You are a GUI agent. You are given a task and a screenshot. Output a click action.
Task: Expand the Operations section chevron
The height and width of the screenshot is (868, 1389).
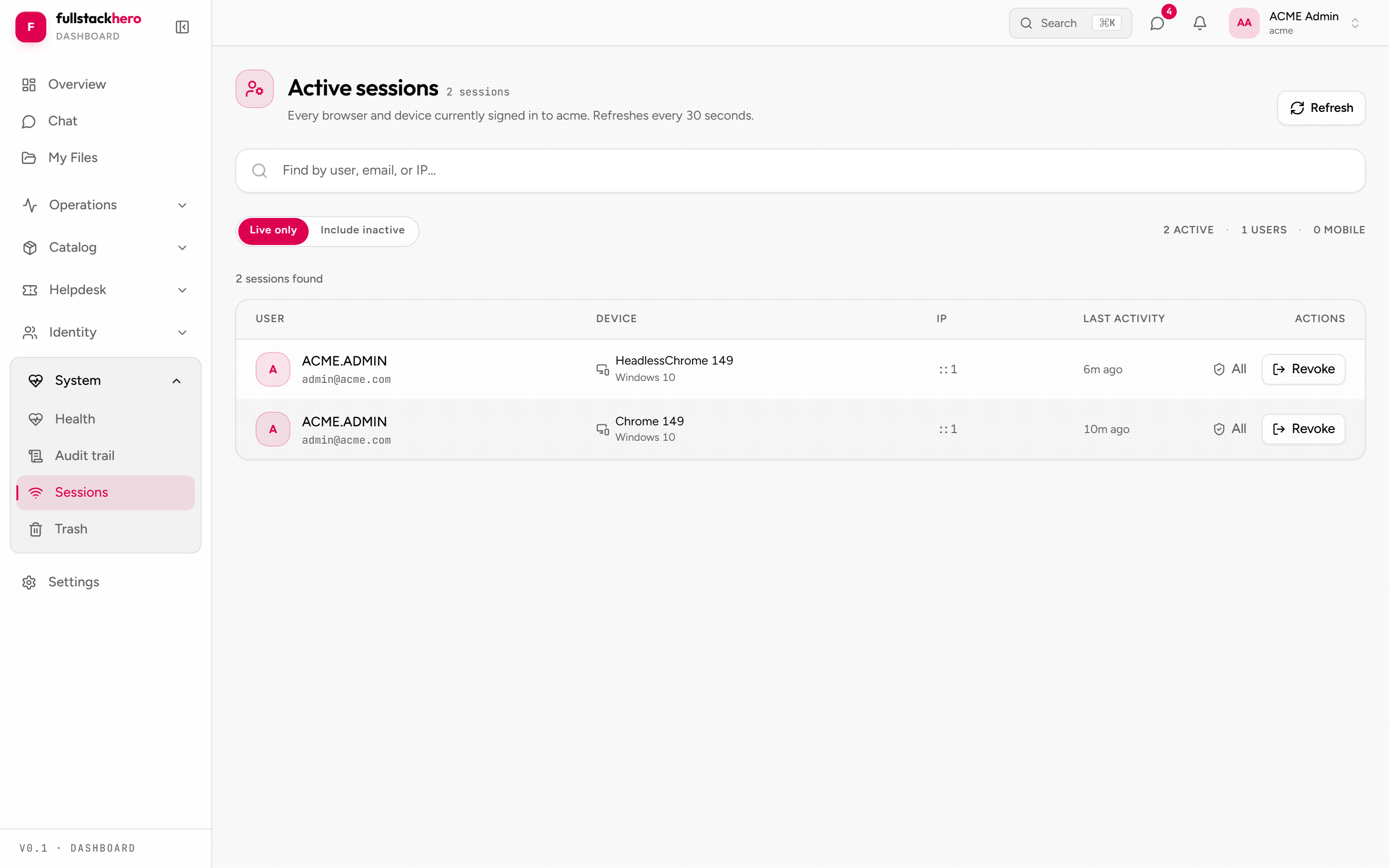coord(182,205)
